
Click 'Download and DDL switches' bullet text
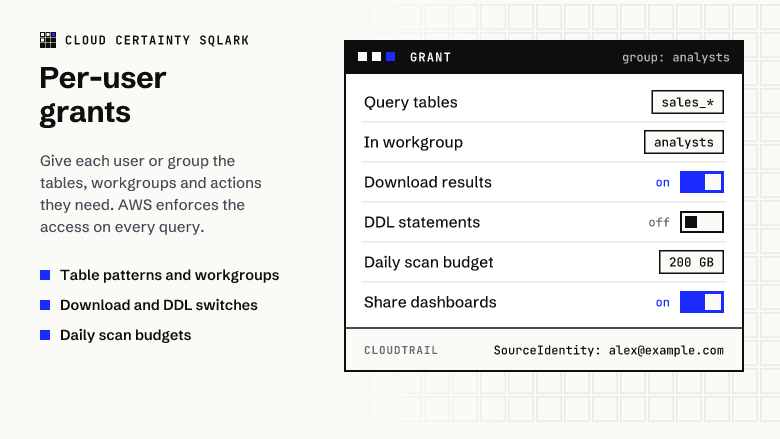click(159, 305)
